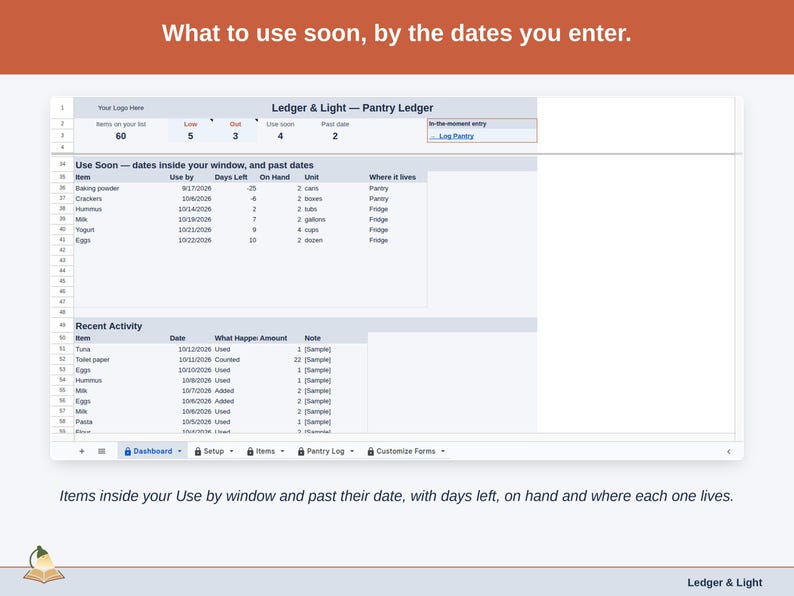Switch to the Dashboard sheet tab
Viewport: 794px width, 596px height.
coord(152,451)
